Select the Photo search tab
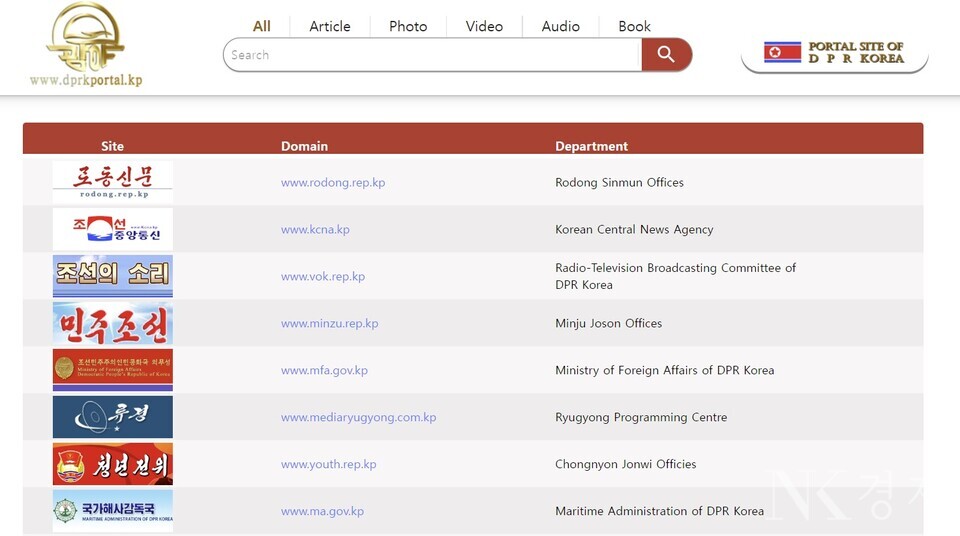 [408, 26]
